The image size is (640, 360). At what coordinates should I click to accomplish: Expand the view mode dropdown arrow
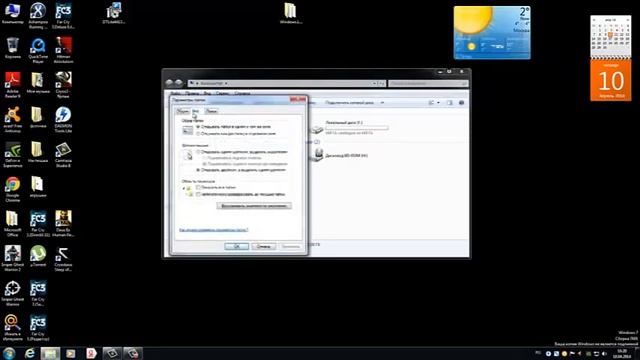438,103
